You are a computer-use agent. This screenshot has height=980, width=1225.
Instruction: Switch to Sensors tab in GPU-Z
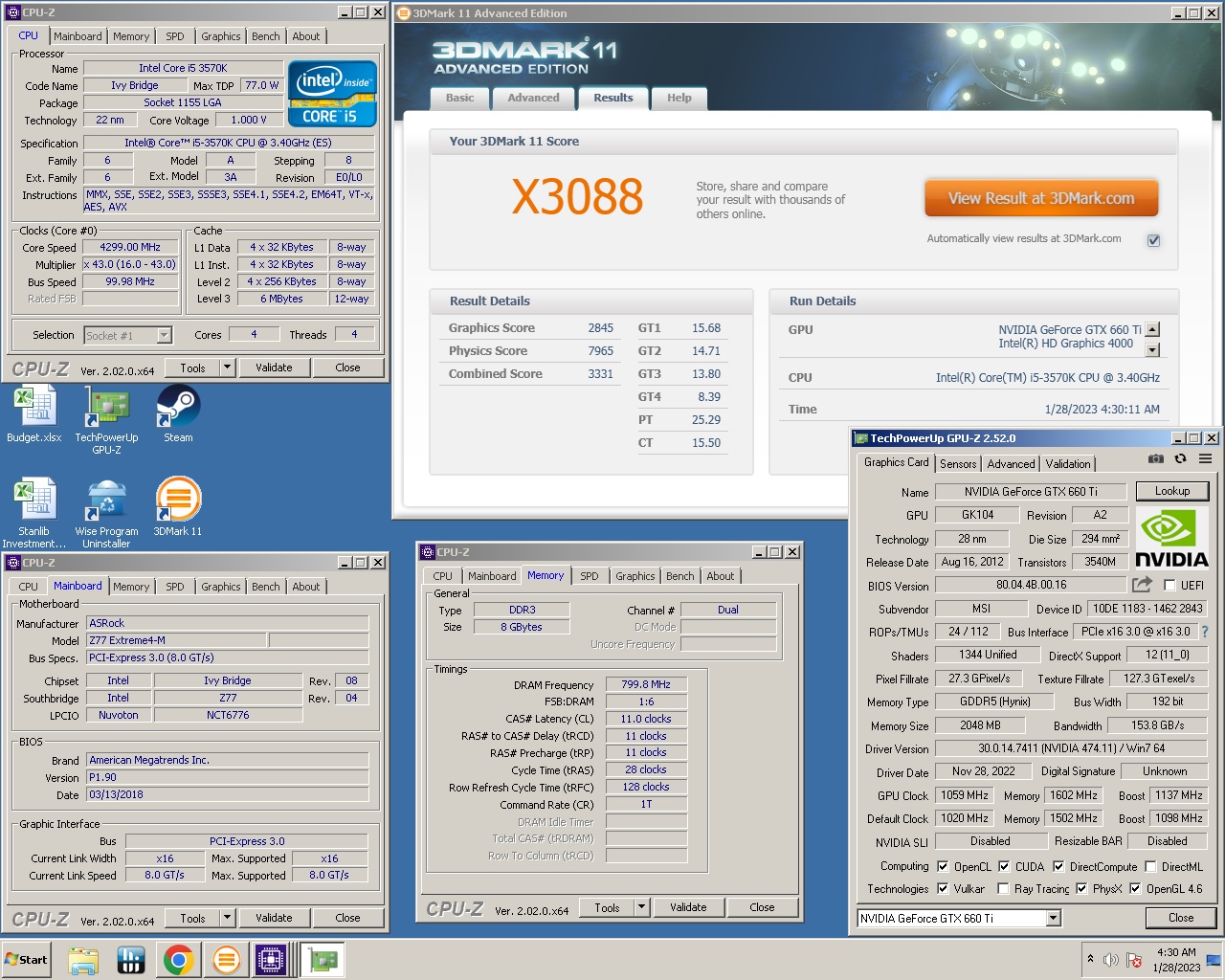pos(958,464)
